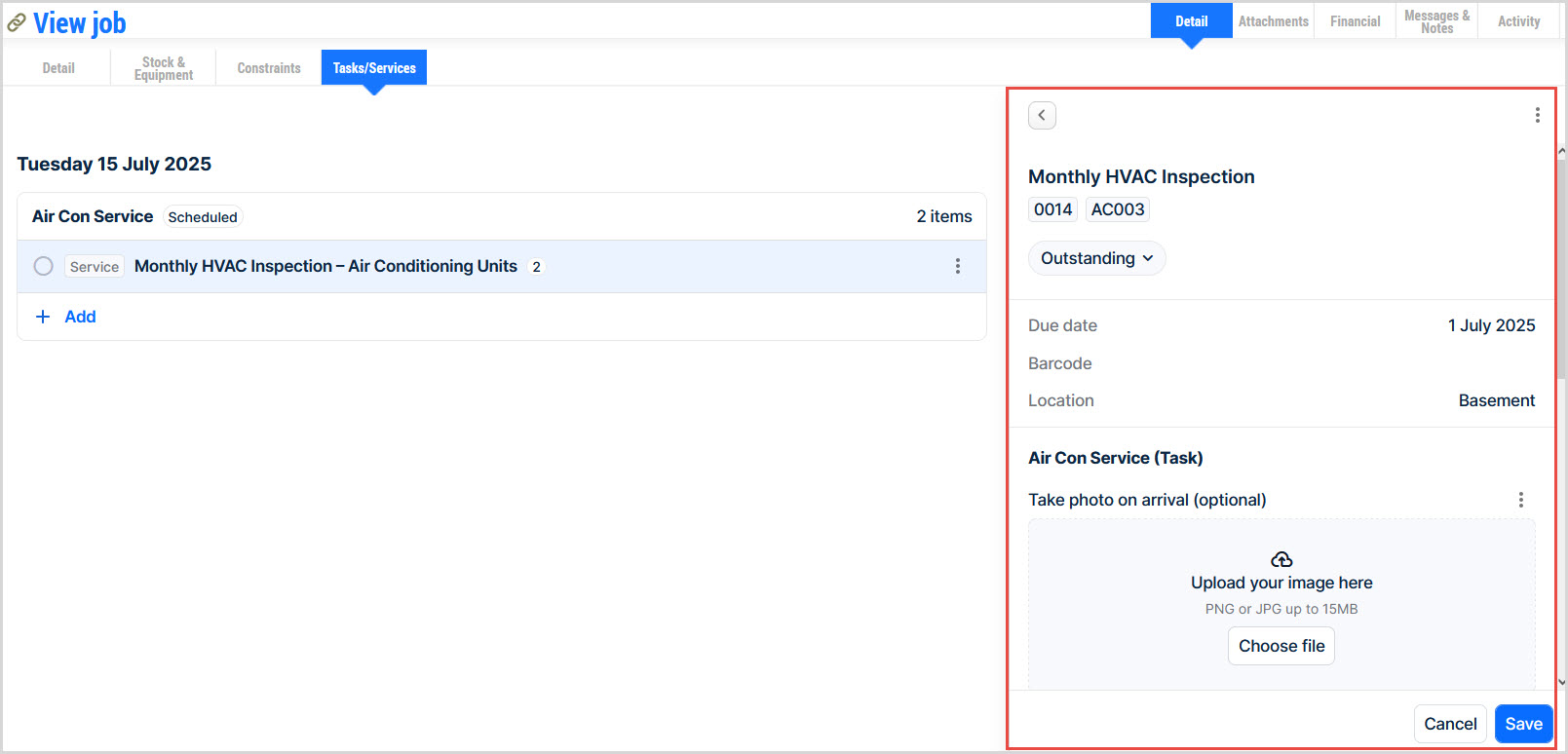Click the cloud upload icon

click(1281, 559)
